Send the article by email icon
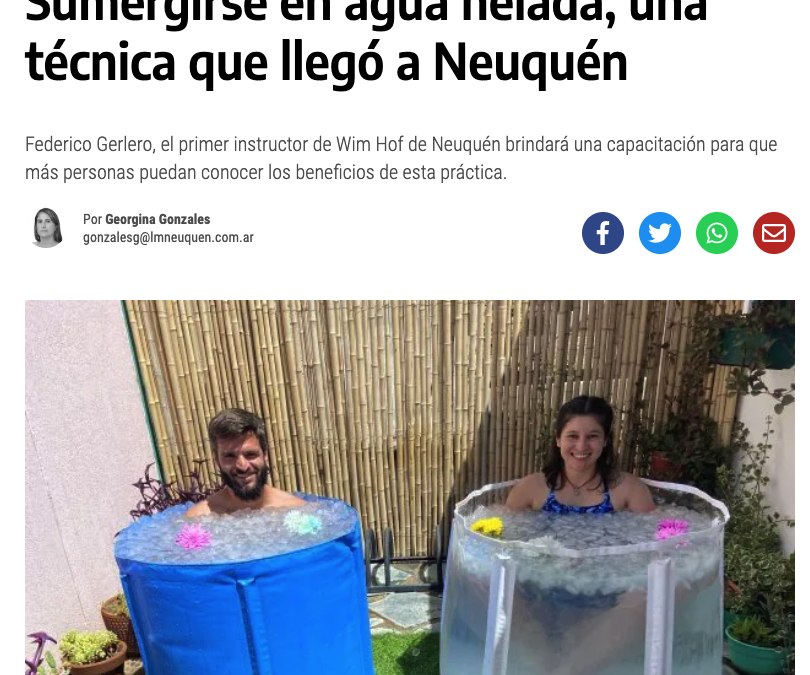Viewport: 810px width, 675px height. (774, 233)
